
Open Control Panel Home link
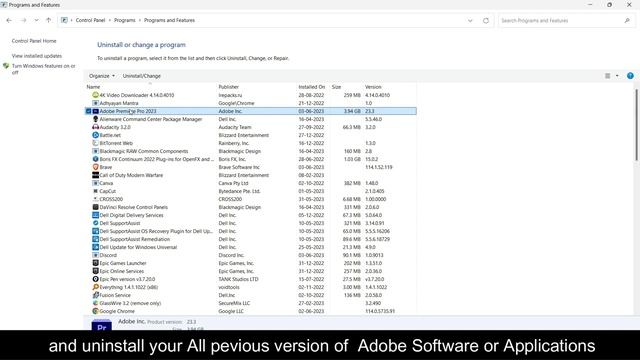[34, 41]
